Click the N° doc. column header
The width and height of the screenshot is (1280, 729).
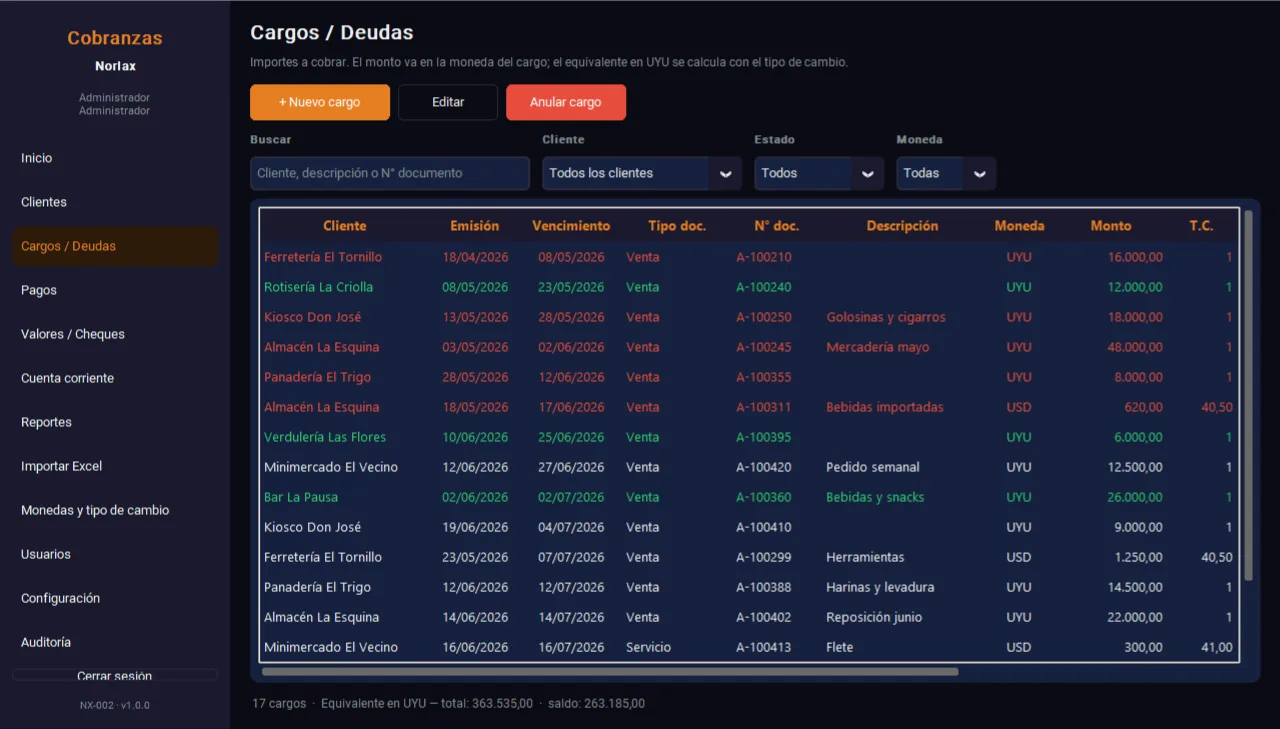click(777, 226)
